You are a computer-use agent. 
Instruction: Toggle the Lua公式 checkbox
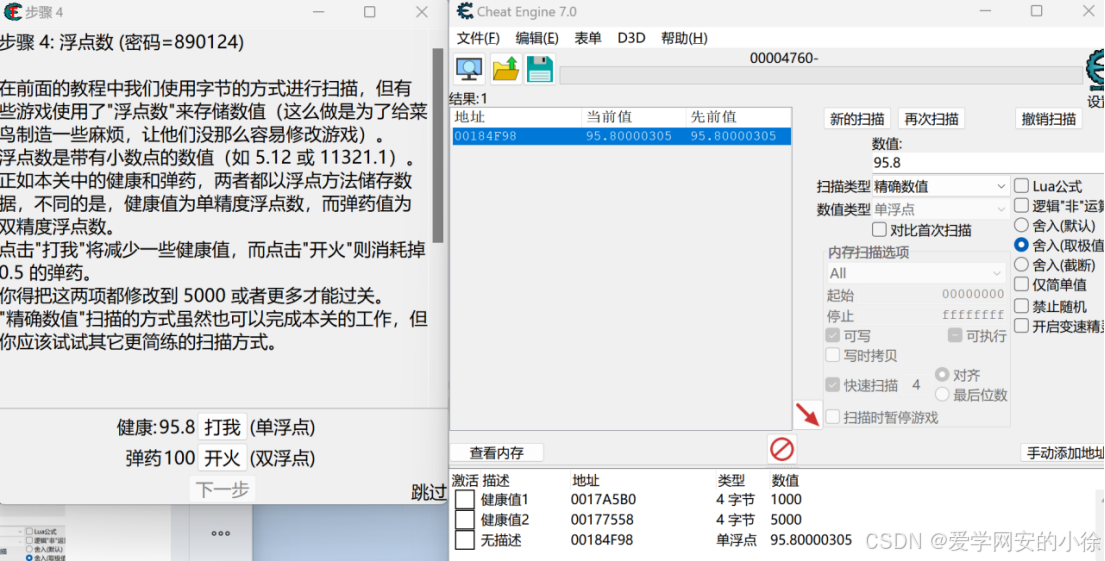click(1021, 186)
